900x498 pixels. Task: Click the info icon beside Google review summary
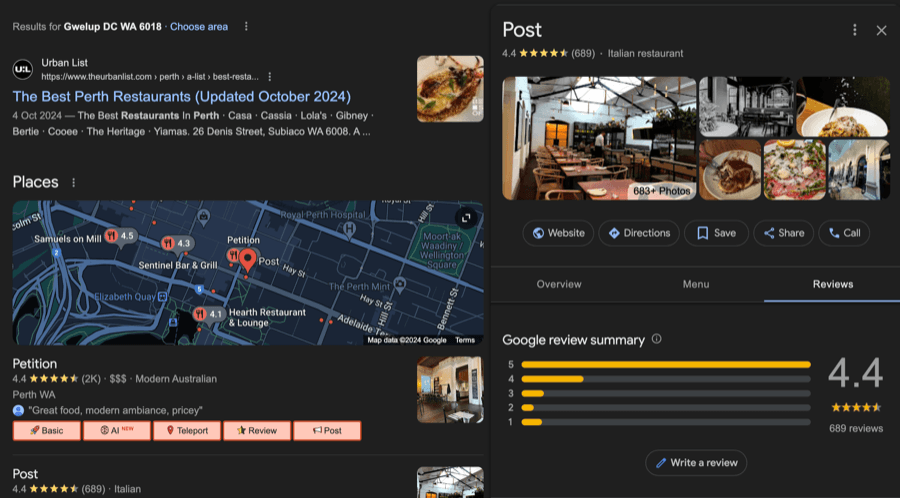(657, 339)
